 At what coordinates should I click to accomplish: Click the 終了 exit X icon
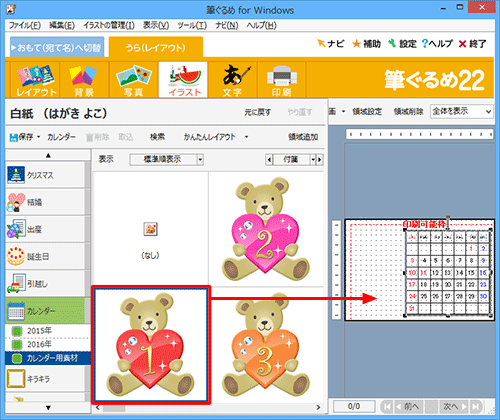coord(462,44)
